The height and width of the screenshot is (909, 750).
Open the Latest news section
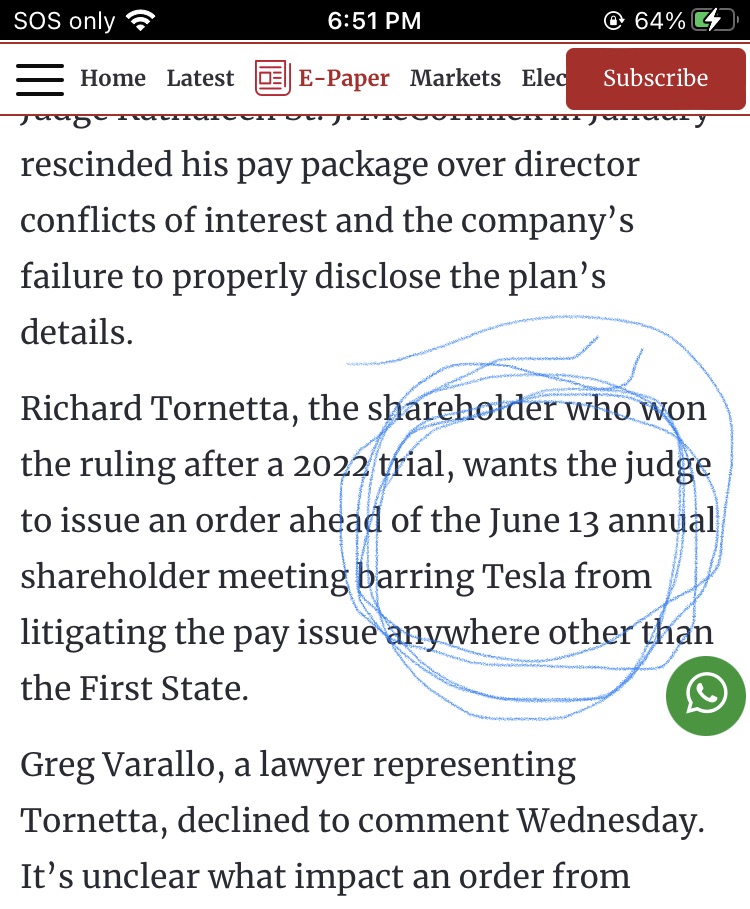coord(200,78)
